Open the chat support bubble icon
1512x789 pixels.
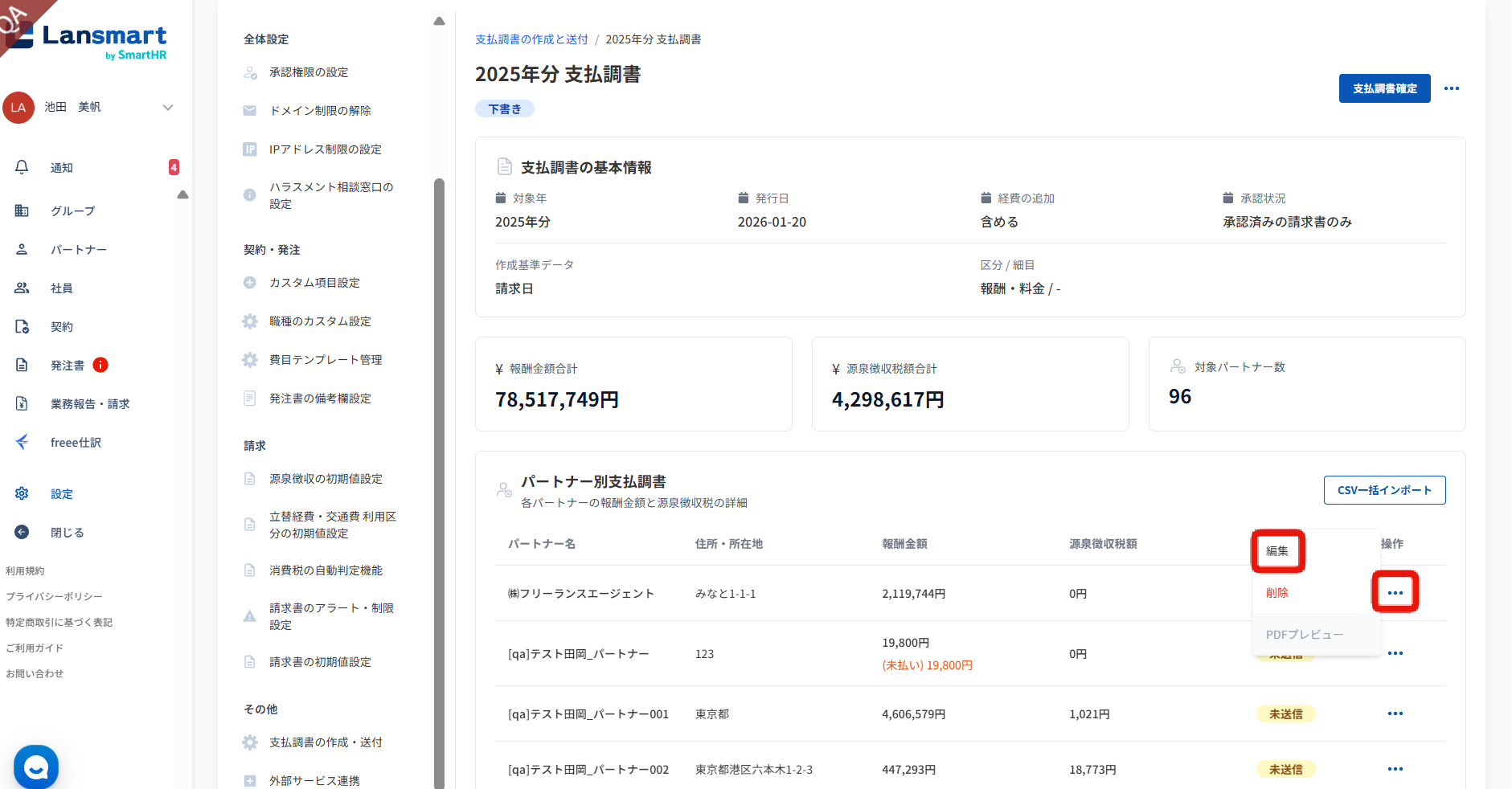36,767
